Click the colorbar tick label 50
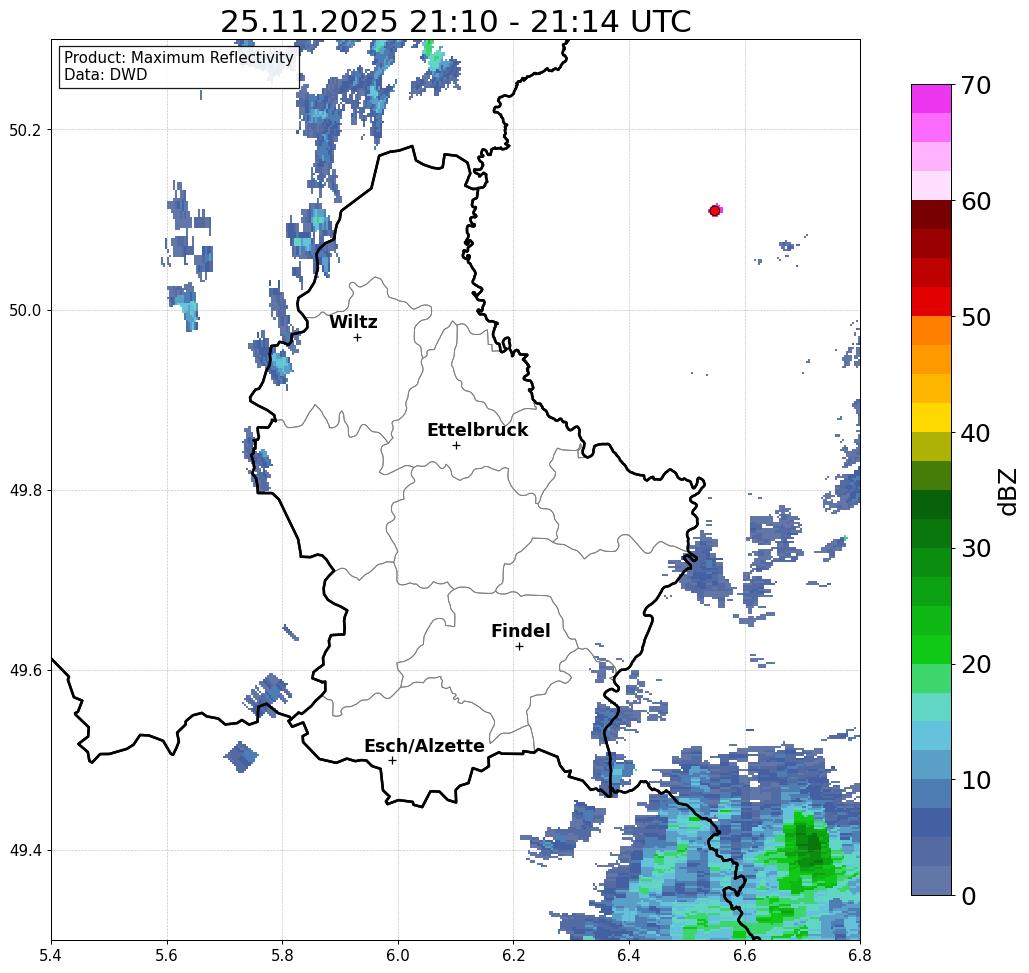The width and height of the screenshot is (1029, 973). (976, 317)
